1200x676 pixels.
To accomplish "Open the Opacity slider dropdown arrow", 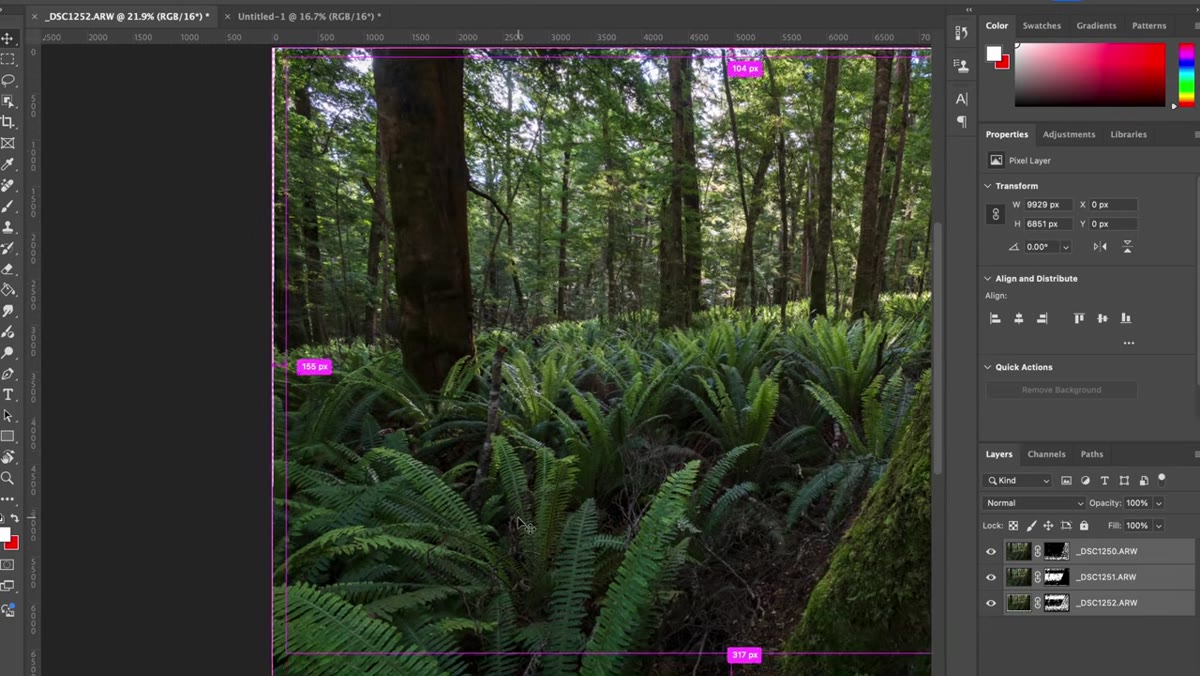I will (x=1159, y=503).
